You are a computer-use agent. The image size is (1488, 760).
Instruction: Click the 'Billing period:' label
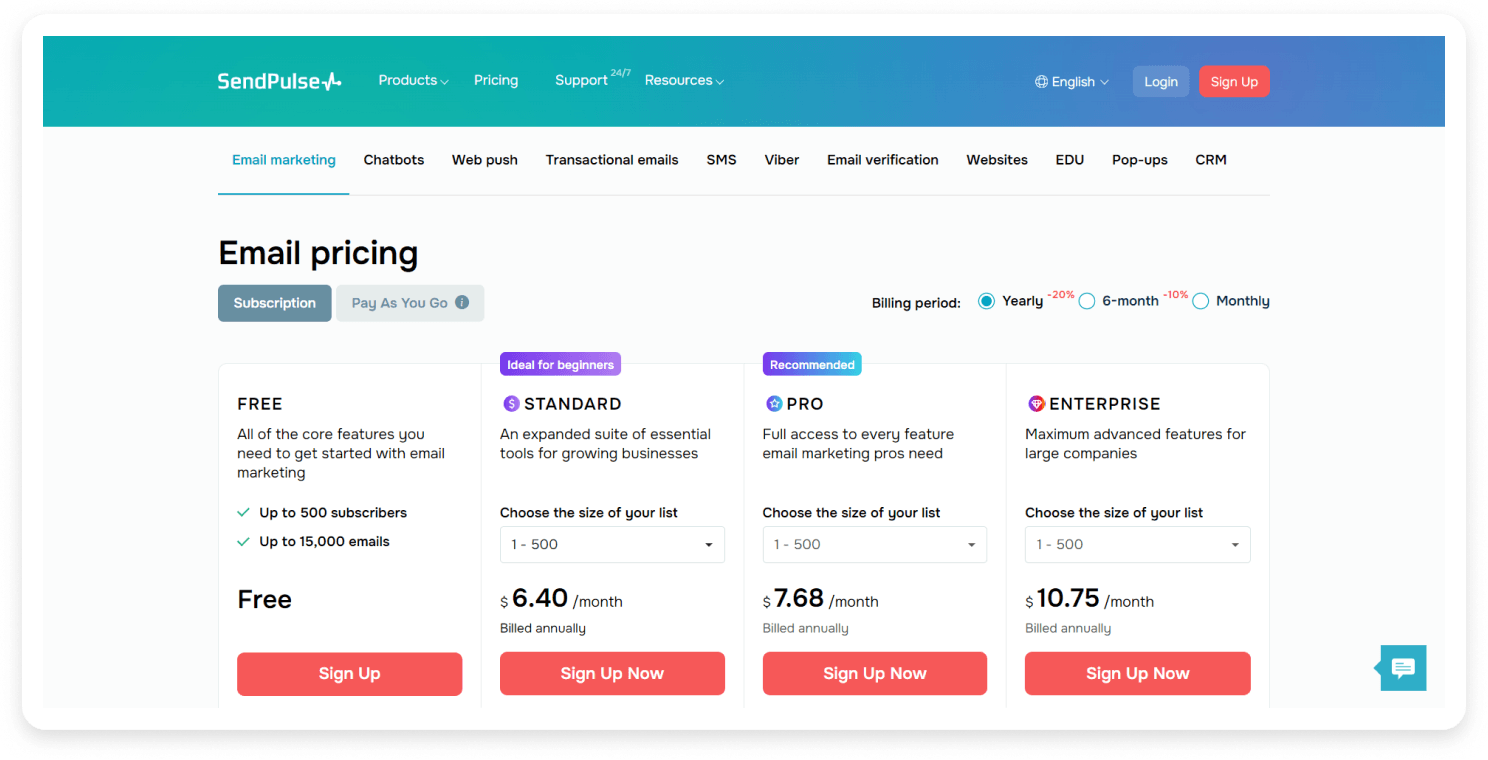(x=916, y=303)
